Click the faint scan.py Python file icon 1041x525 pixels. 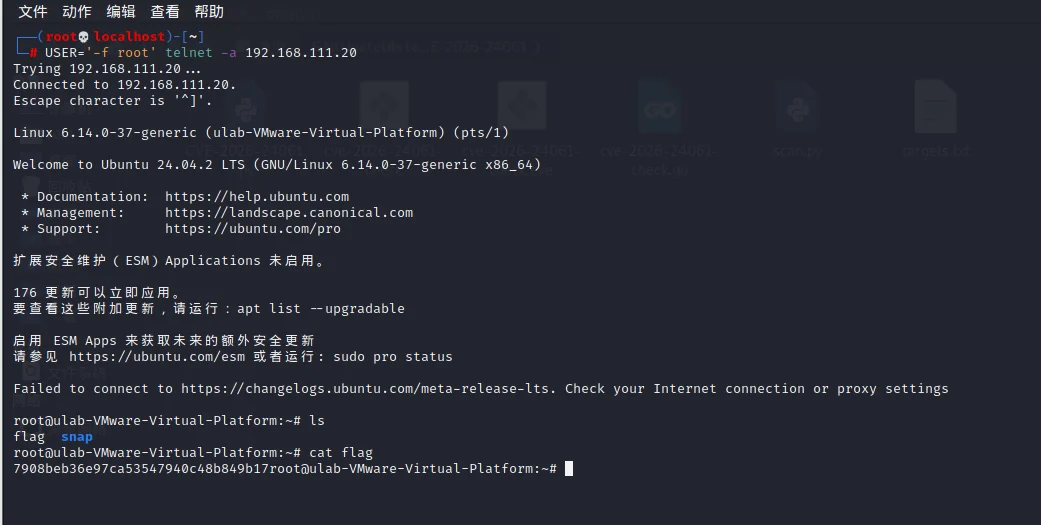(x=797, y=107)
